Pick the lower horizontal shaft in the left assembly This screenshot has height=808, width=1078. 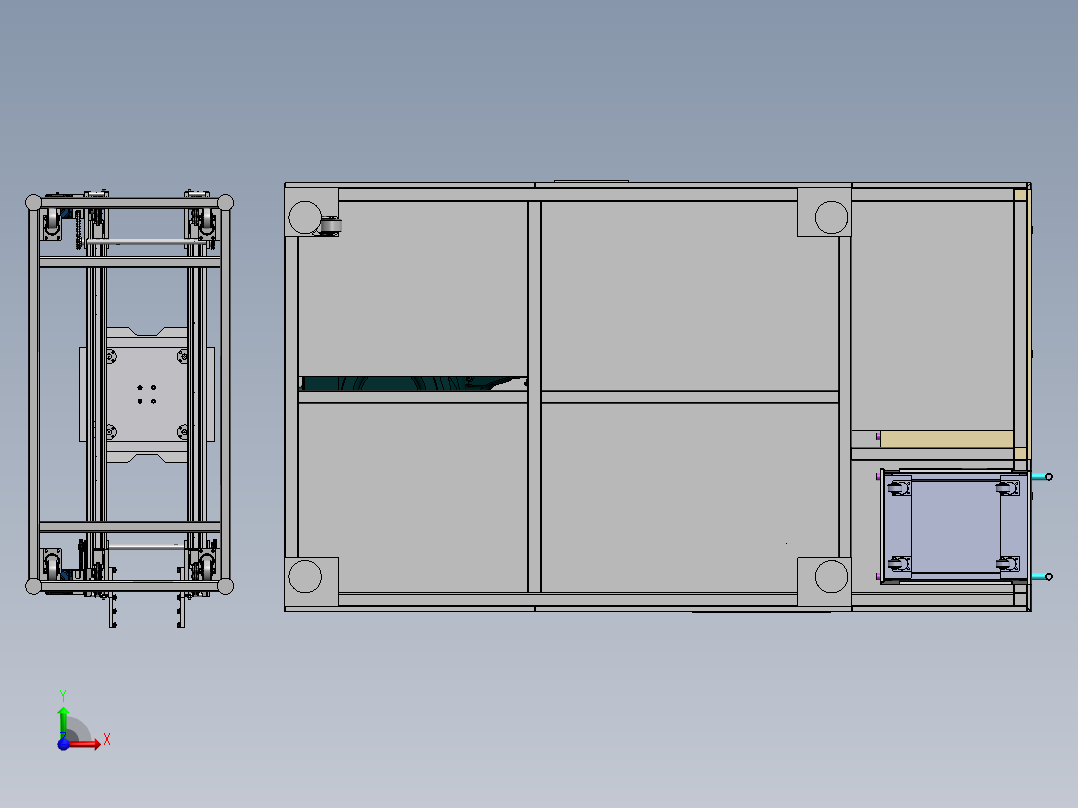coord(146,546)
